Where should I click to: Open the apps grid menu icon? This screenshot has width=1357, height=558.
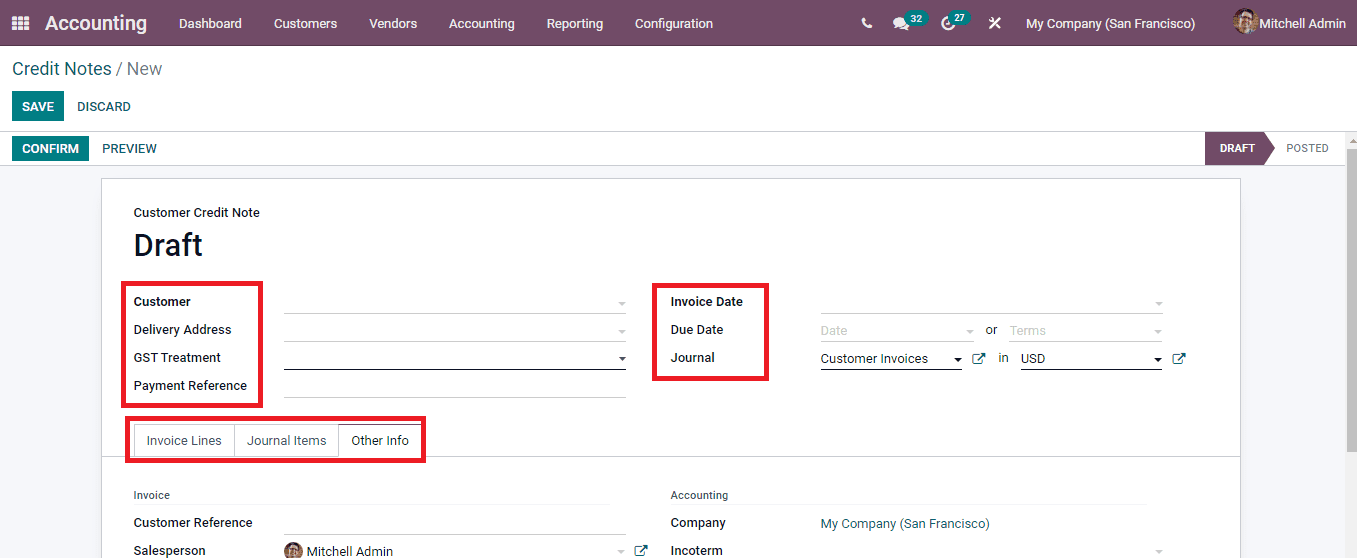point(20,23)
